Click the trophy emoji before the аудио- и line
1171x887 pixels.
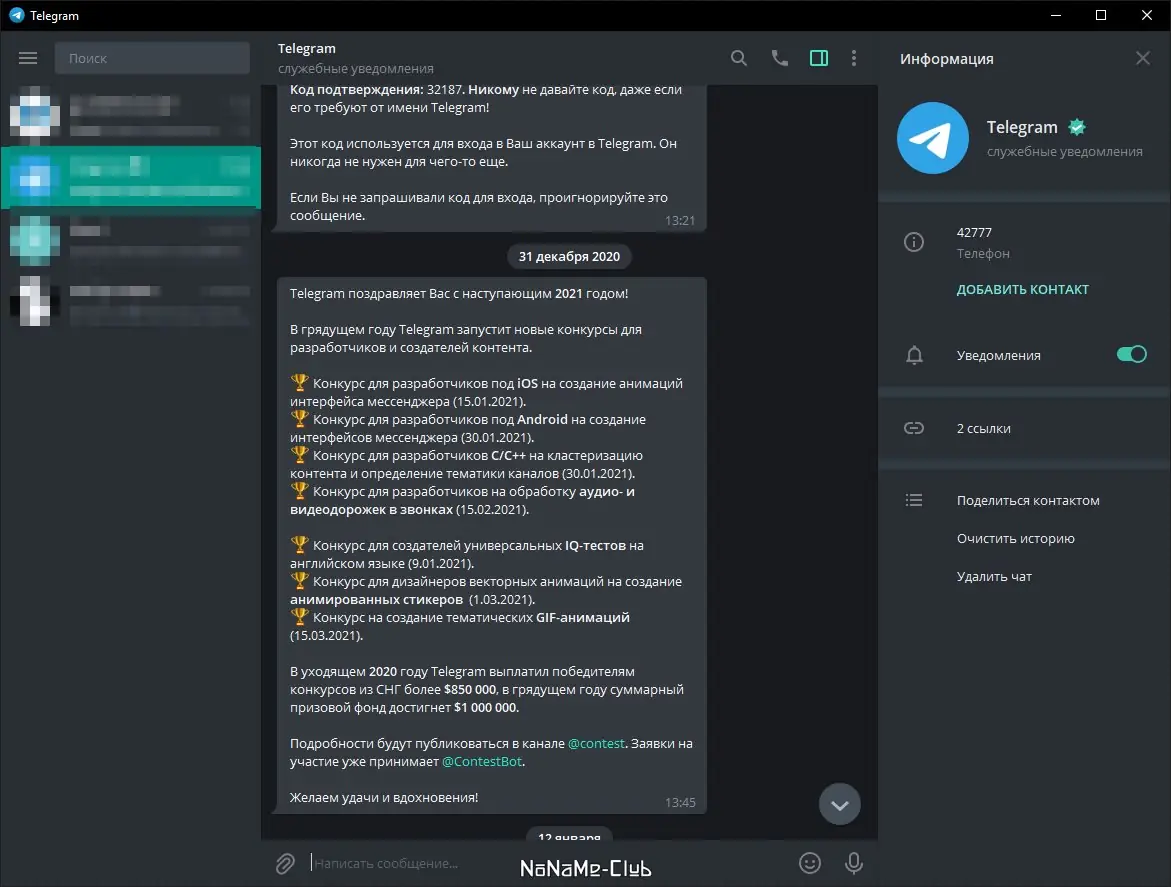pos(299,491)
